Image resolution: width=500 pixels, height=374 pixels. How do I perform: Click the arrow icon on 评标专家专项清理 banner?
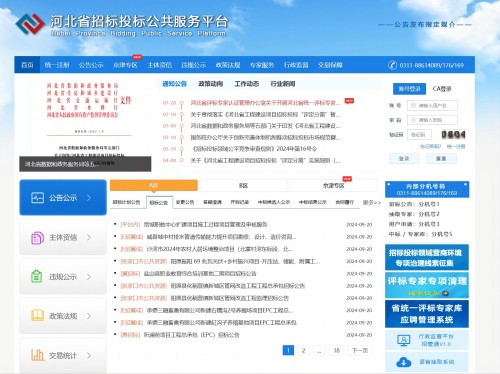click(x=445, y=293)
